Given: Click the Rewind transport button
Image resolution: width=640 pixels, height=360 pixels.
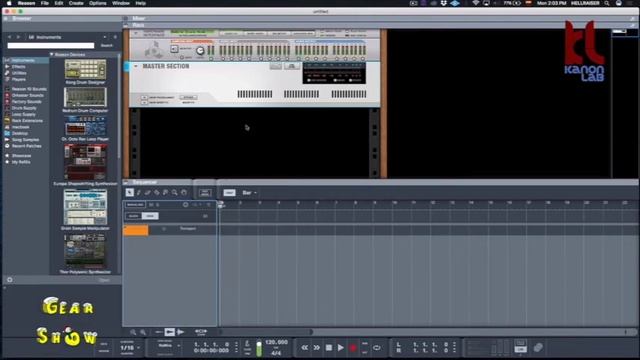Looking at the screenshot, I should (x=304, y=348).
